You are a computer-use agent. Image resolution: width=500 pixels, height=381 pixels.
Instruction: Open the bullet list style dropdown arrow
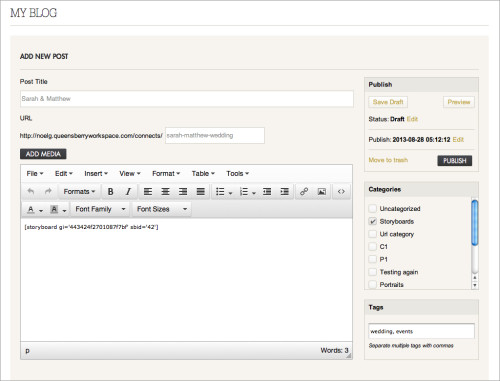tap(230, 193)
